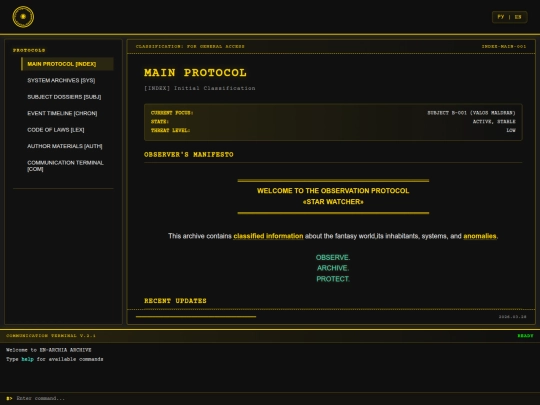This screenshot has width=540, height=405.
Task: Click the 'CURRENT FOCUS:' label
Action: 172,113
